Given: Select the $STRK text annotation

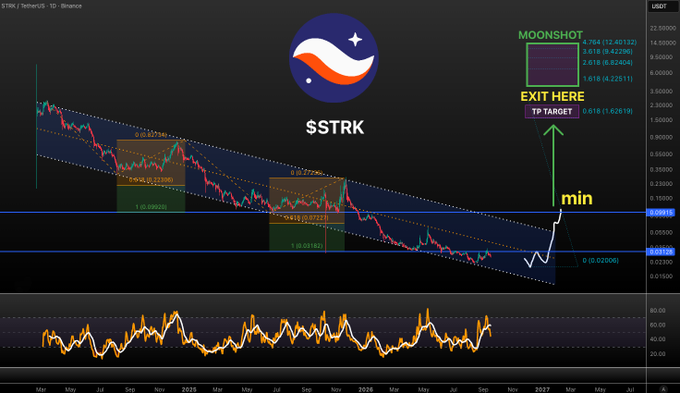Looking at the screenshot, I should click(335, 127).
